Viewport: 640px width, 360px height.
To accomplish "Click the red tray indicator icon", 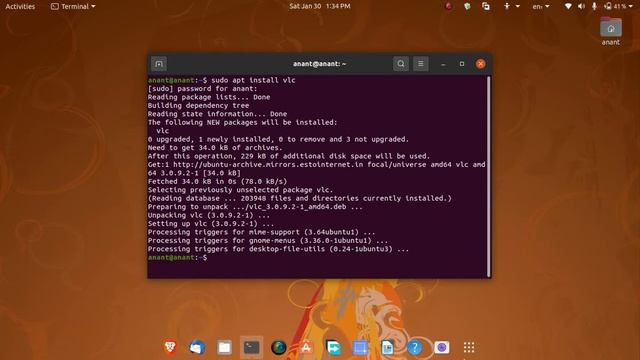I will tap(449, 6).
